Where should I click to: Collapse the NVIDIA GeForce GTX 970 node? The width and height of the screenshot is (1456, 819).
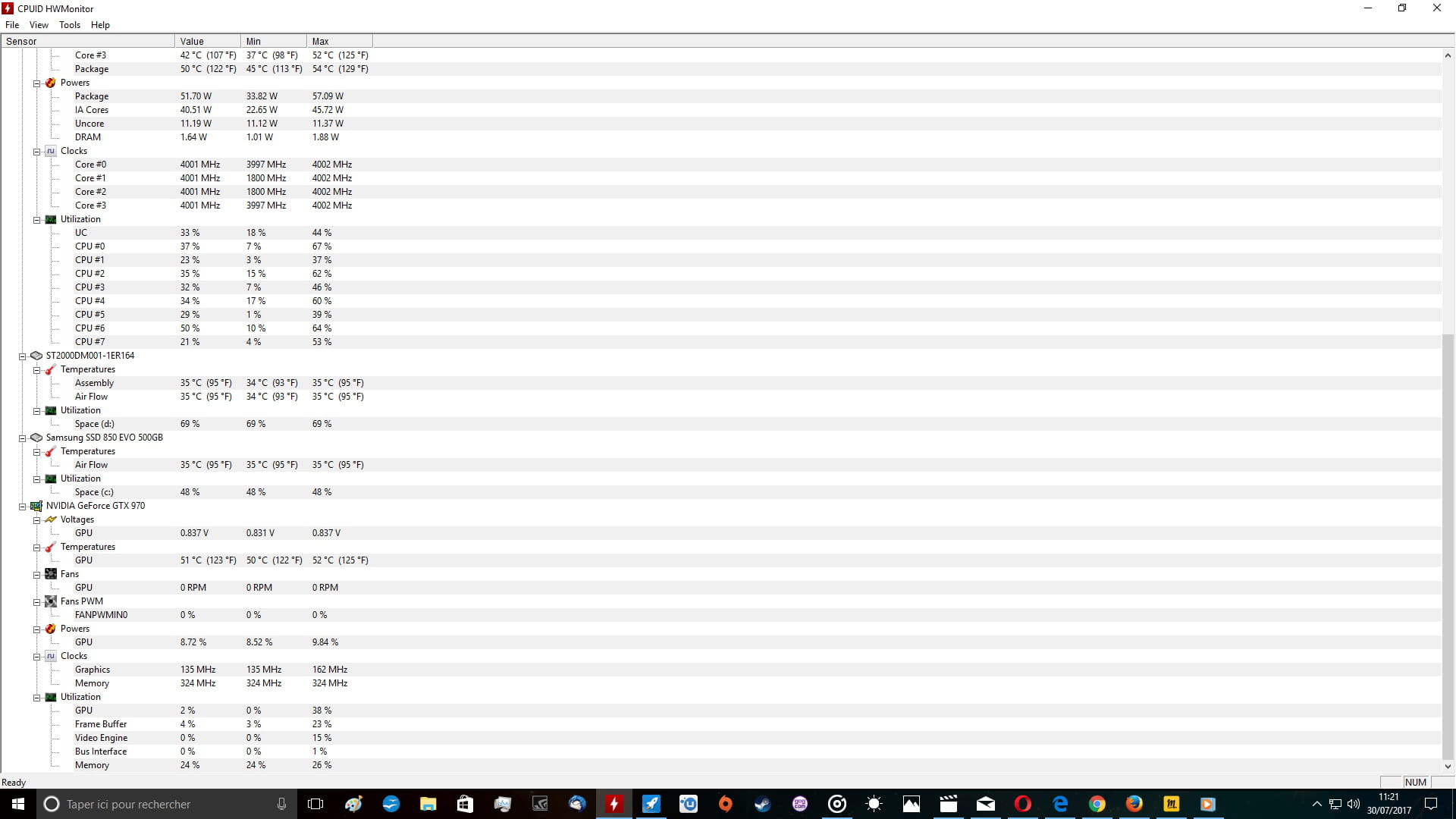pos(22,507)
